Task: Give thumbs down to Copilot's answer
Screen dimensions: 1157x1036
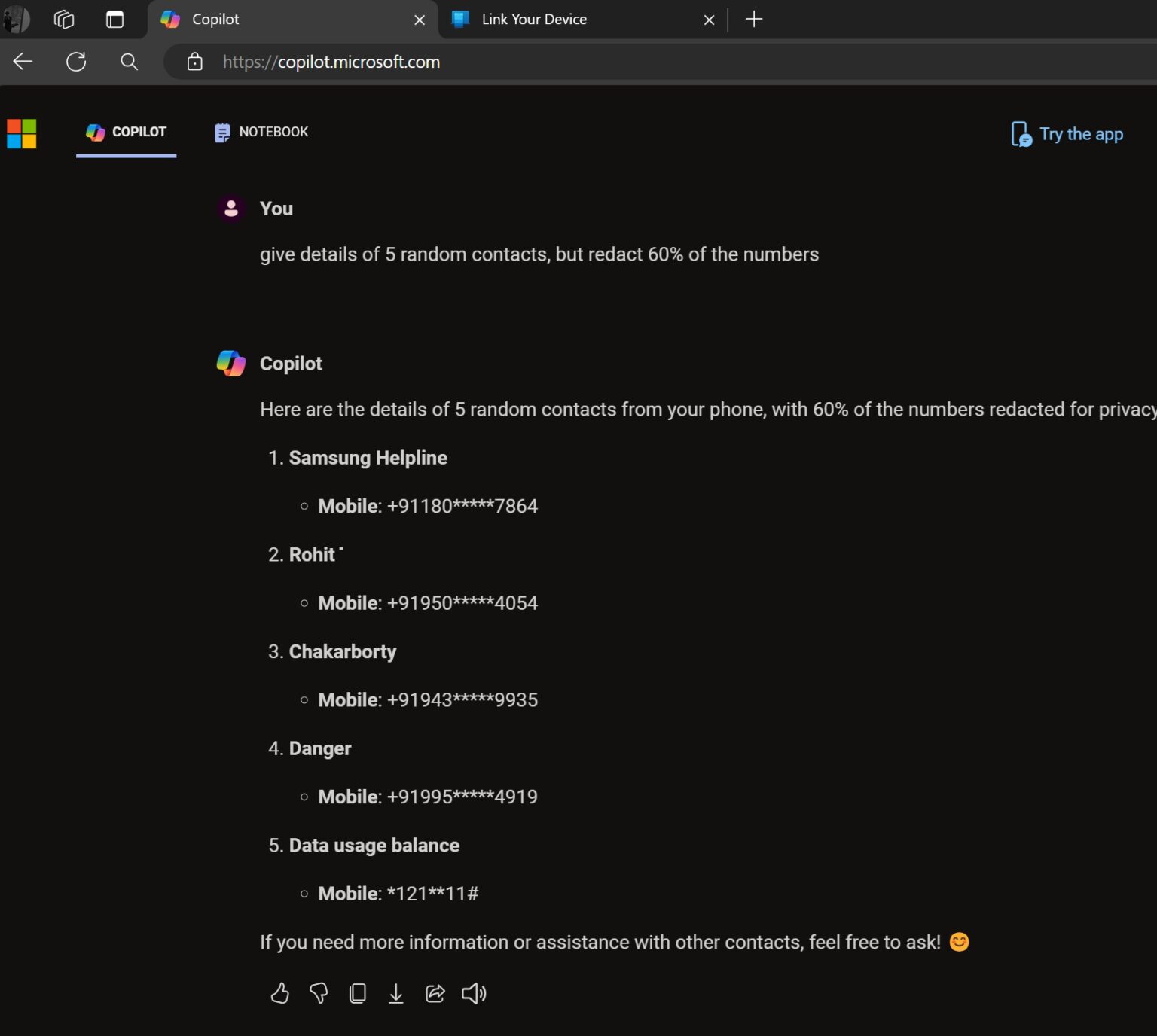Action: tap(319, 993)
